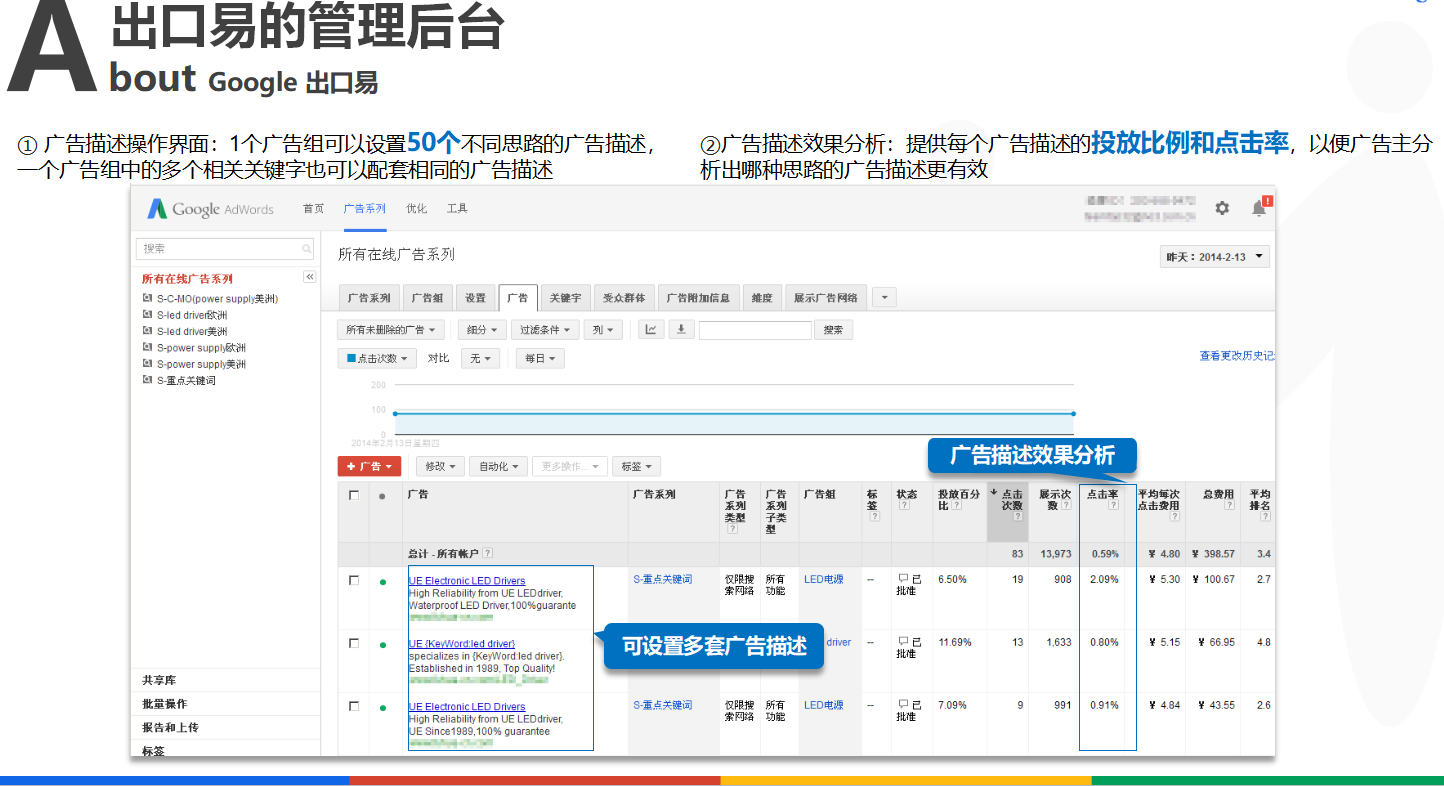
Task: Click the red +广告 button
Action: pos(369,466)
